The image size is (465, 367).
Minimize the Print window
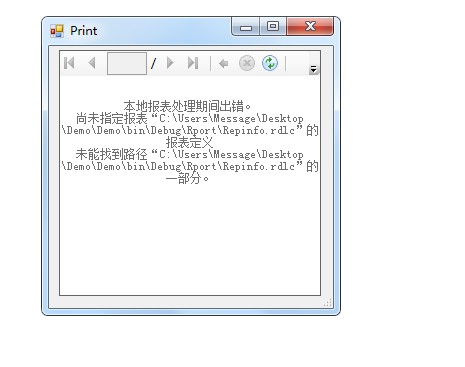click(x=246, y=27)
